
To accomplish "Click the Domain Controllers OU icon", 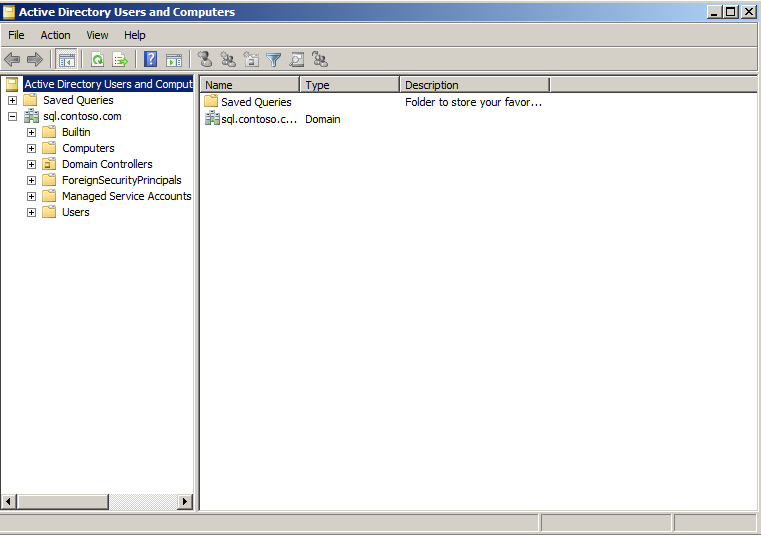I will pyautogui.click(x=49, y=164).
